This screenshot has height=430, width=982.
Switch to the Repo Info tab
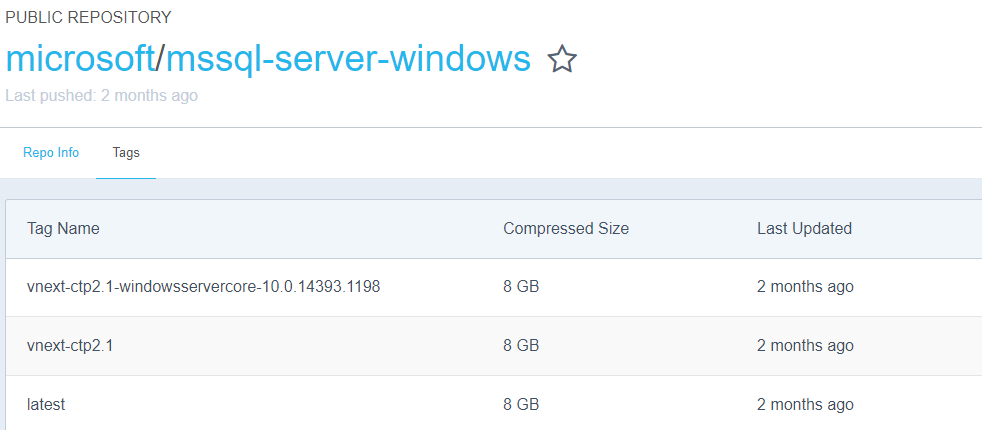tap(51, 153)
